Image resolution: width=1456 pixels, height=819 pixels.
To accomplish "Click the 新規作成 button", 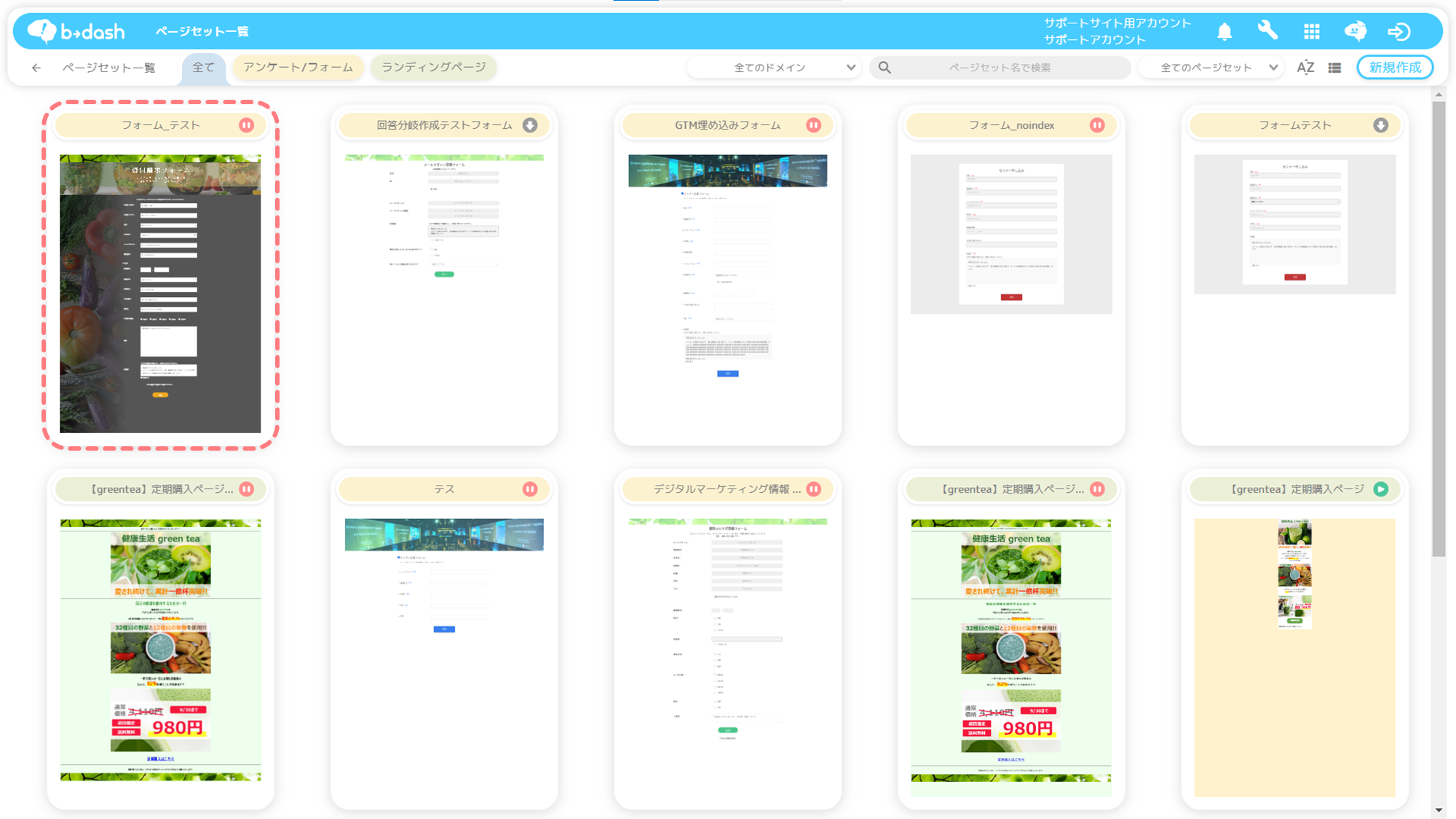I will pos(1394,67).
